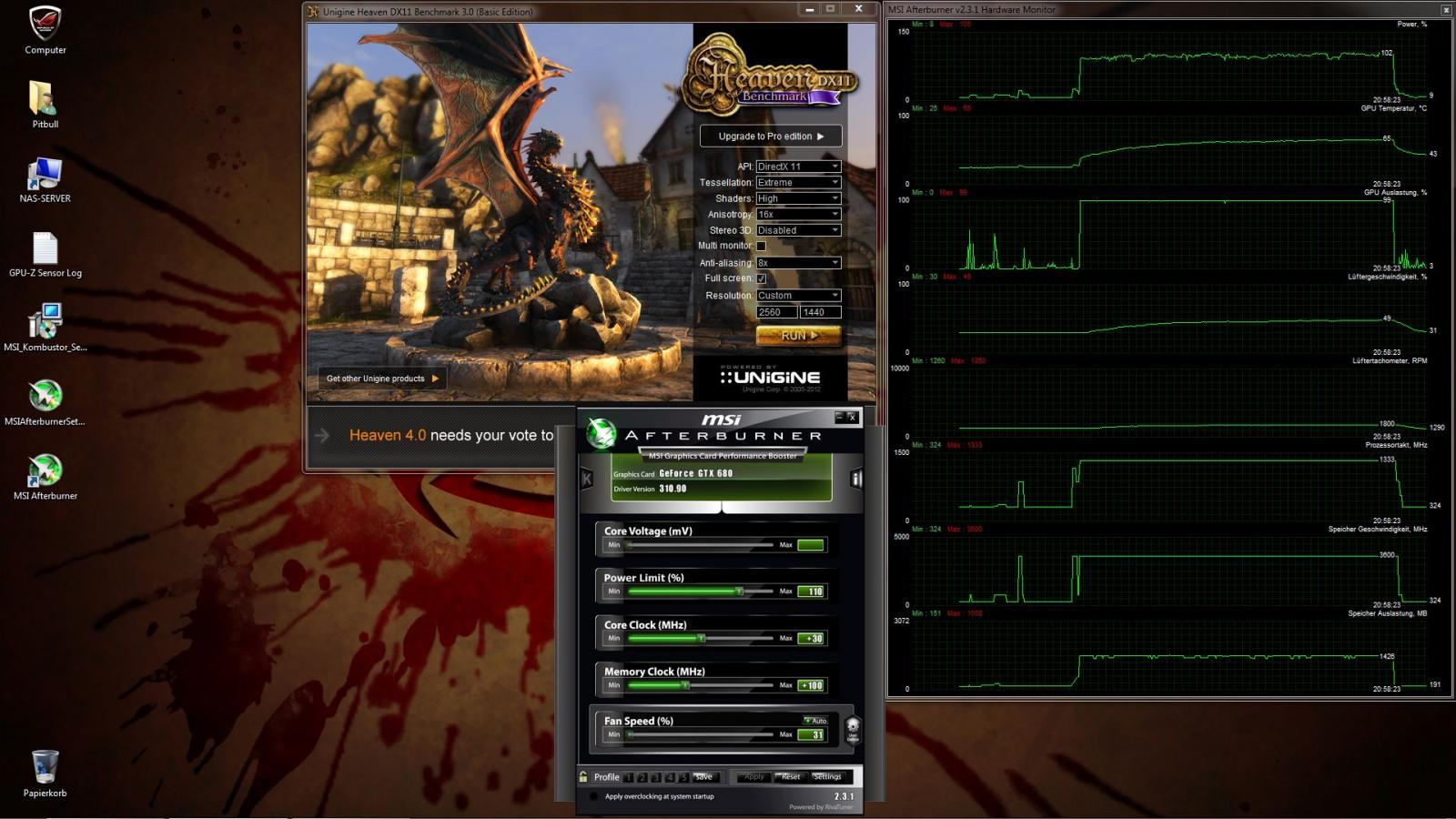
Task: Expand the Afterburner panel center tab
Action: click(722, 506)
